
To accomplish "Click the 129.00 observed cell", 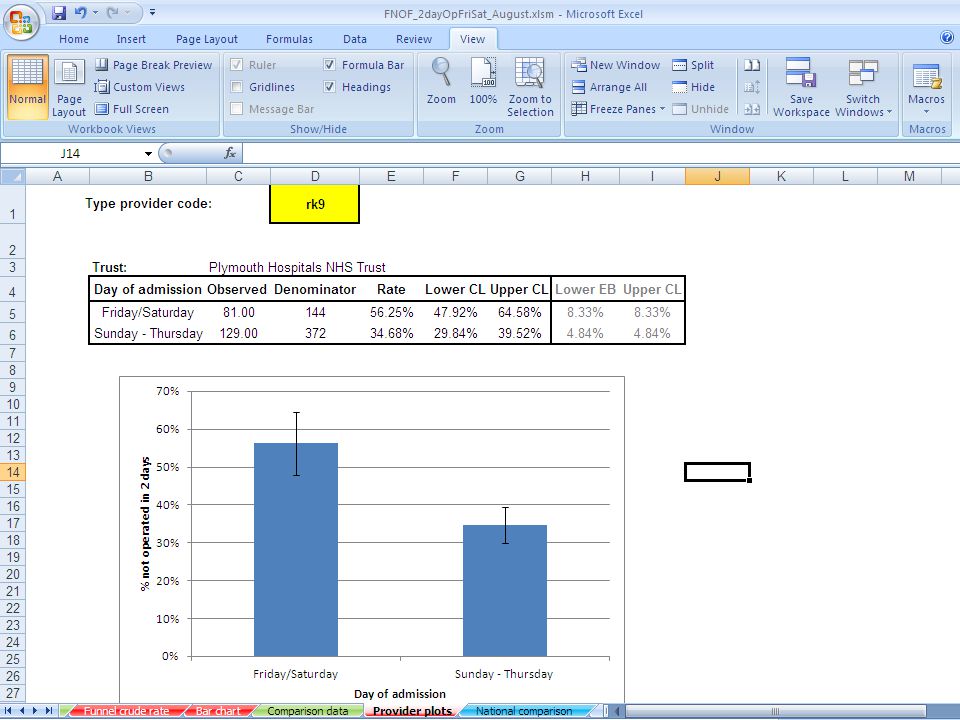I will click(x=239, y=334).
